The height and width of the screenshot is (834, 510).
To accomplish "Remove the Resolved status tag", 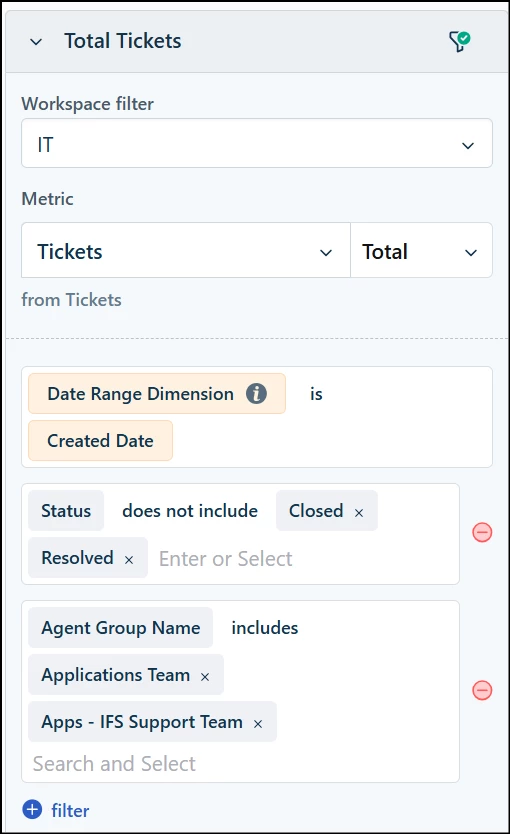I will [x=129, y=560].
